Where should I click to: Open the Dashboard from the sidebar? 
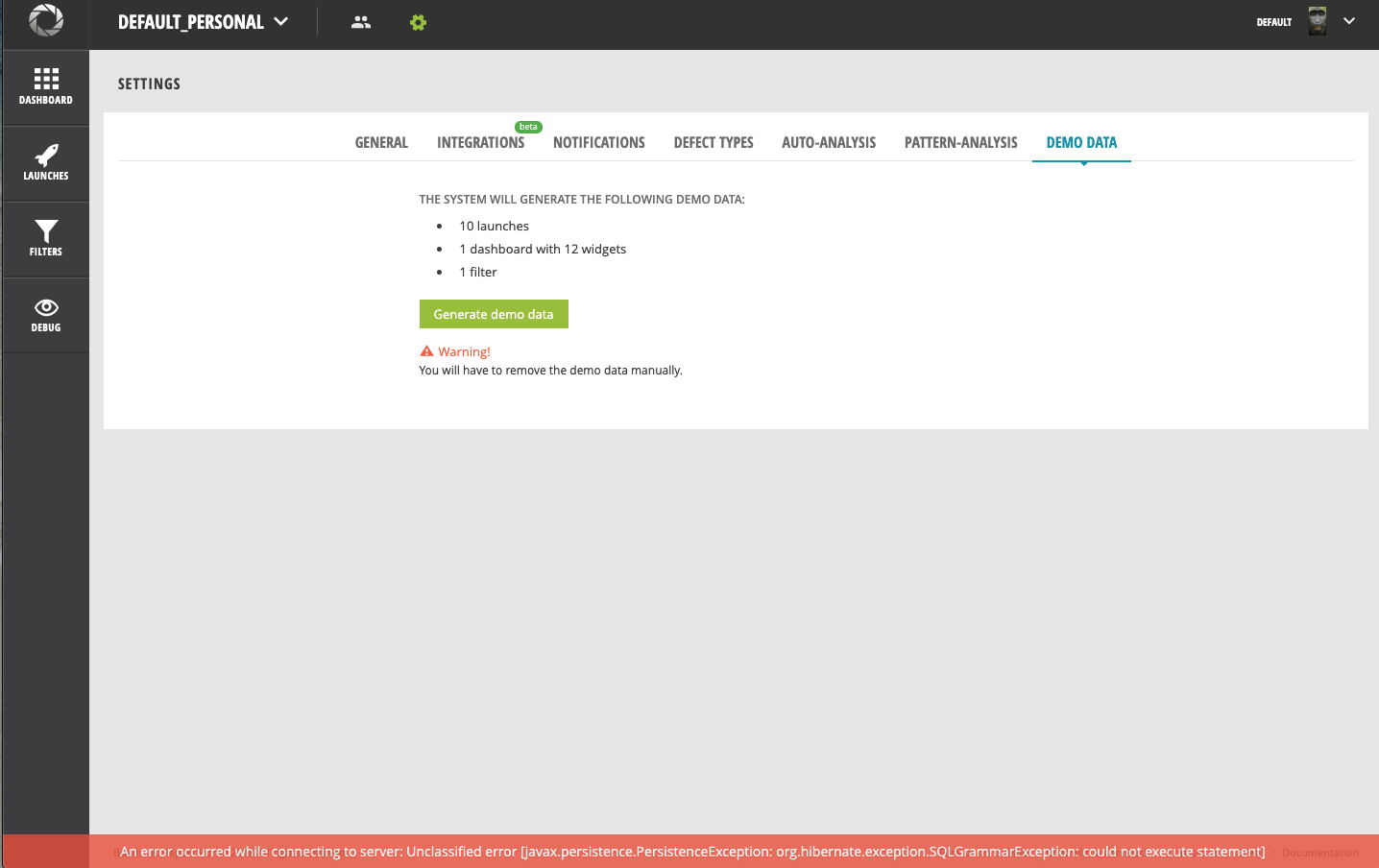pyautogui.click(x=45, y=86)
